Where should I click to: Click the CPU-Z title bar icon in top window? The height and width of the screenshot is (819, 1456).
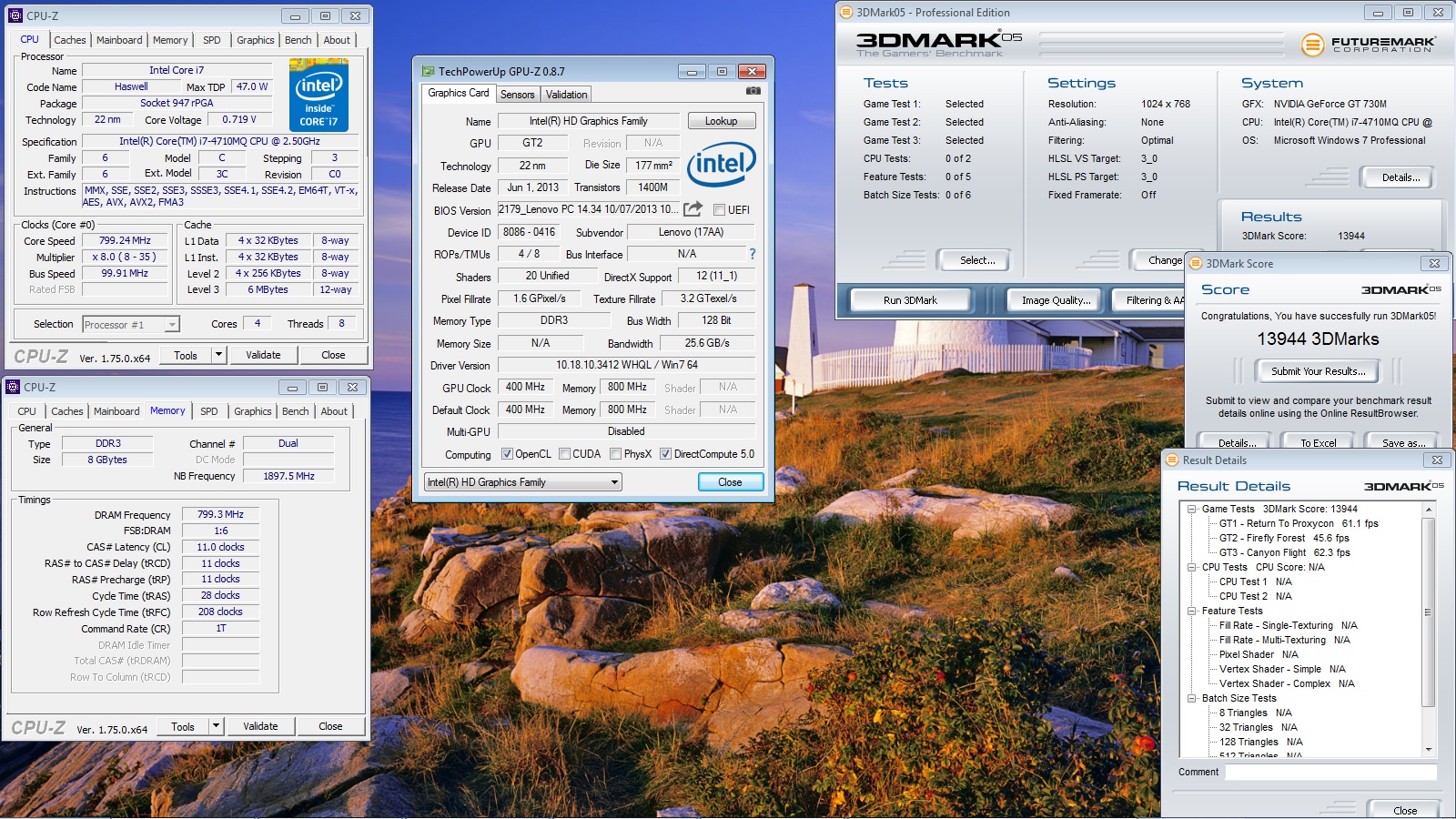click(x=15, y=15)
